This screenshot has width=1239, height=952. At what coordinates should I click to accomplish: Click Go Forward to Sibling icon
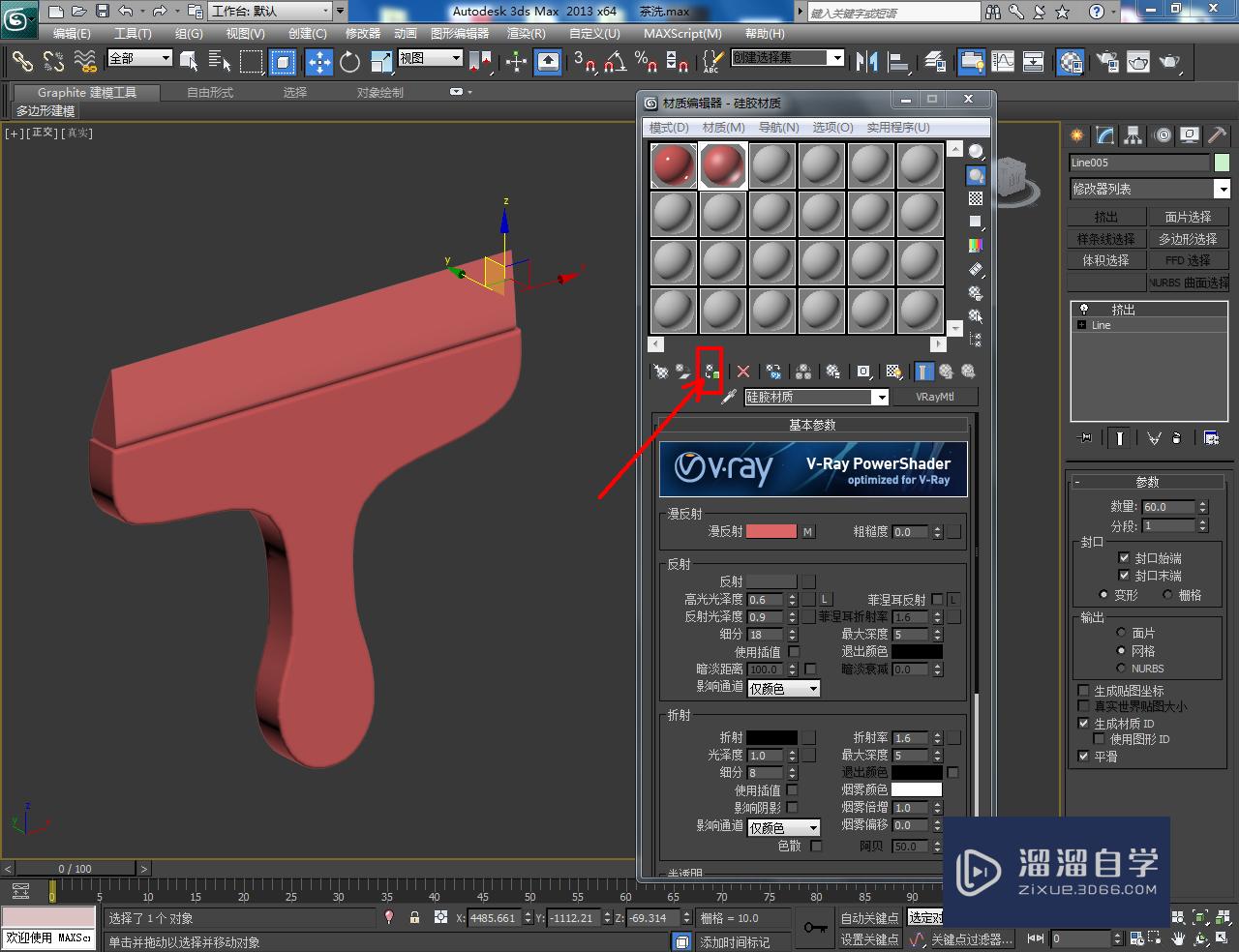(967, 372)
